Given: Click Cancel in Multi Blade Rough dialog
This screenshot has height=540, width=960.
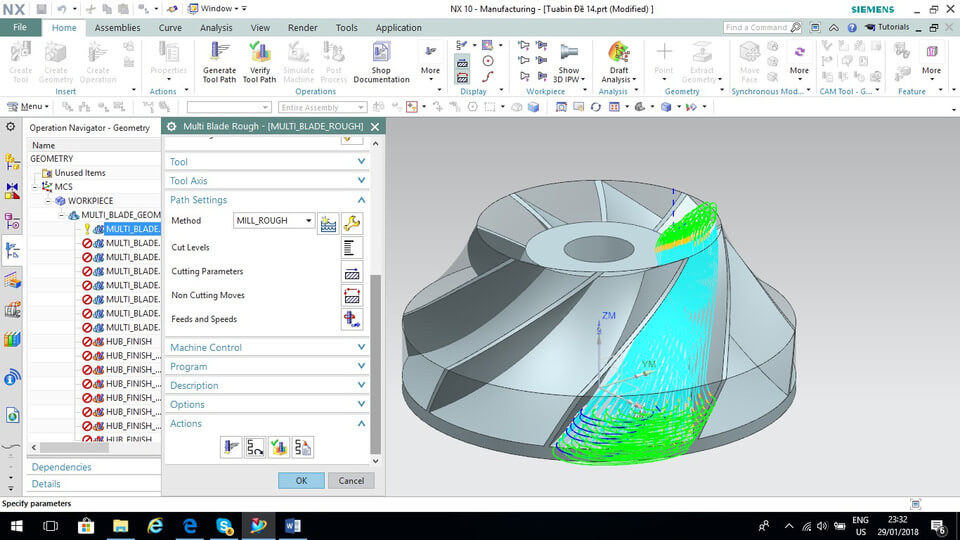Looking at the screenshot, I should point(351,481).
